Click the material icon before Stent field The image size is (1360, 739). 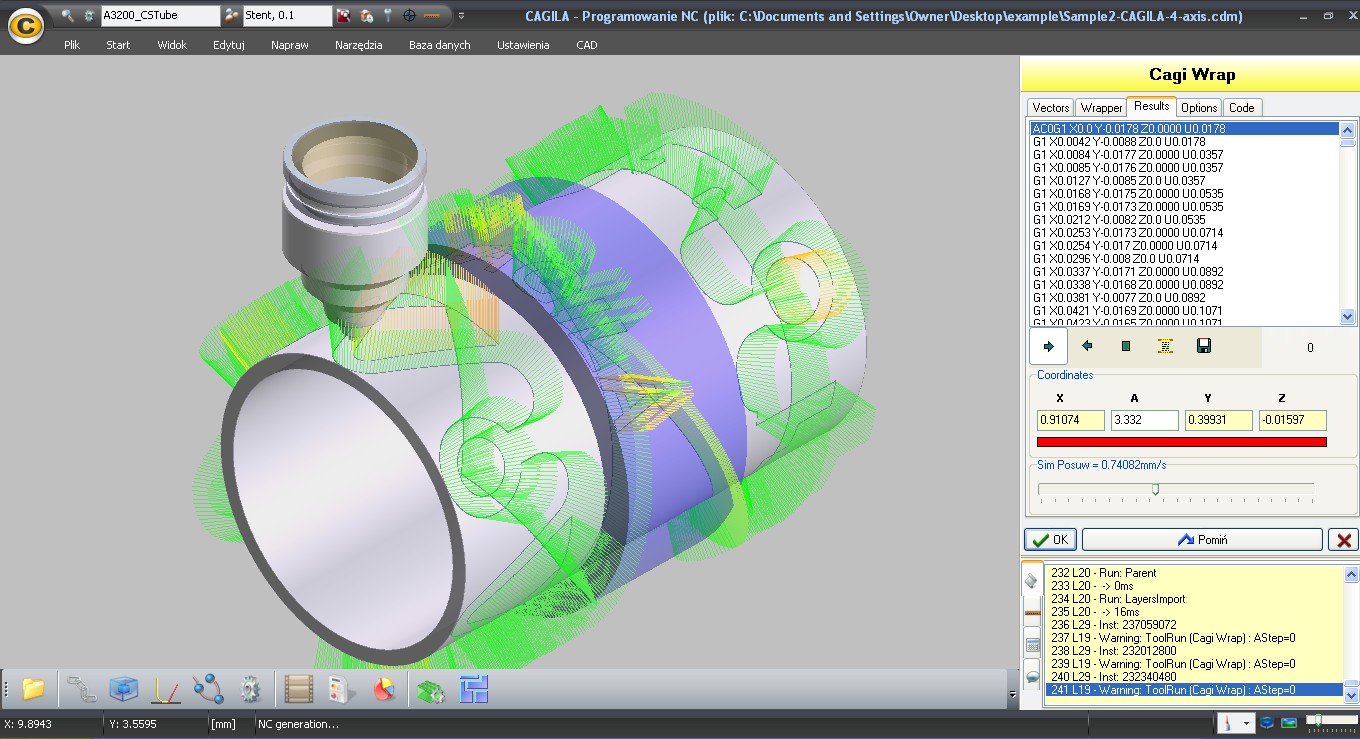pos(232,16)
